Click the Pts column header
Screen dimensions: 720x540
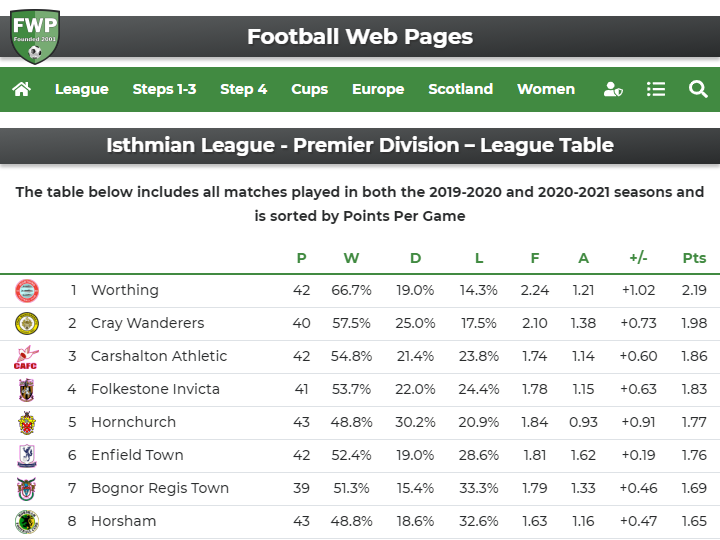point(694,258)
